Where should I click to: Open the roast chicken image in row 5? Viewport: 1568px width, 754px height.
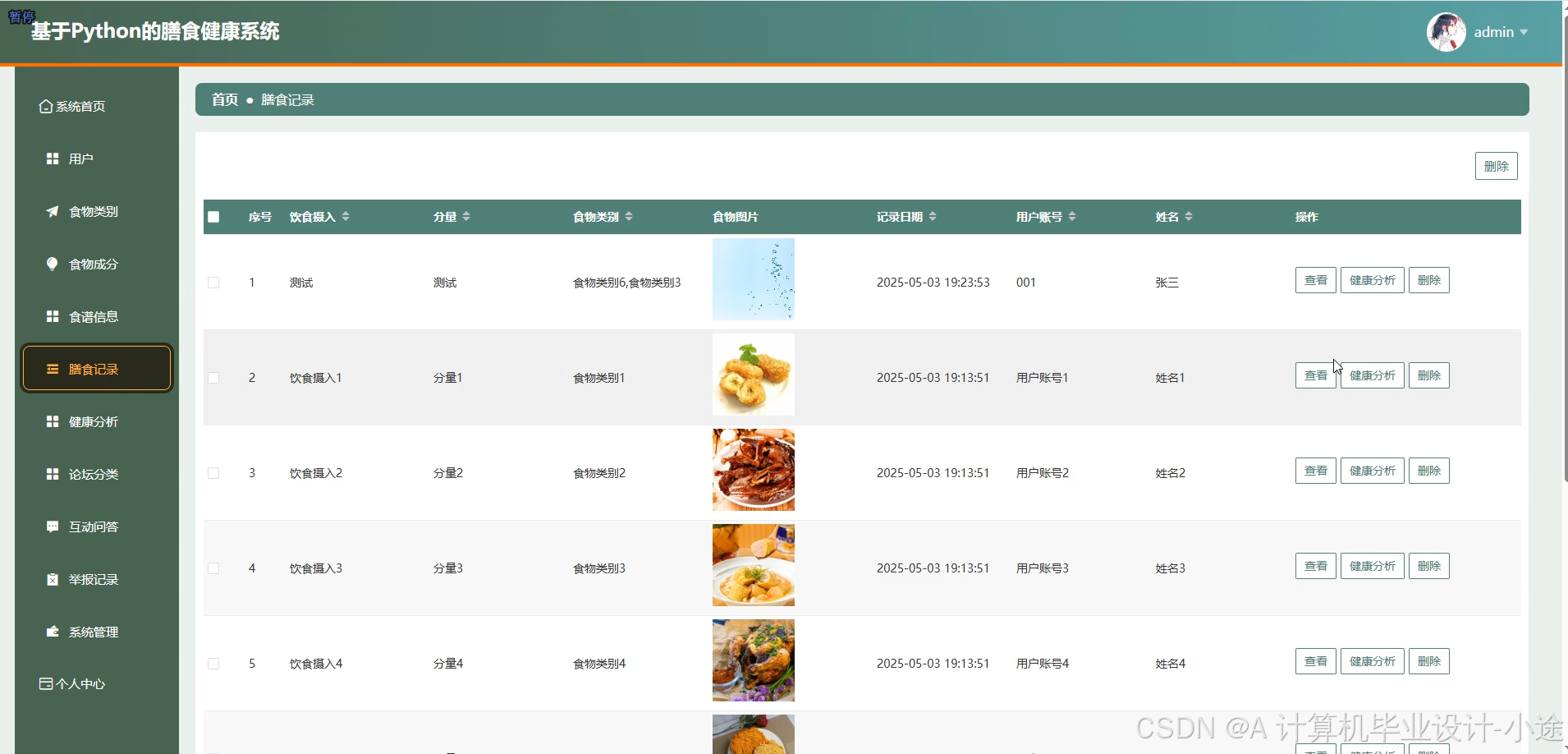(x=753, y=660)
